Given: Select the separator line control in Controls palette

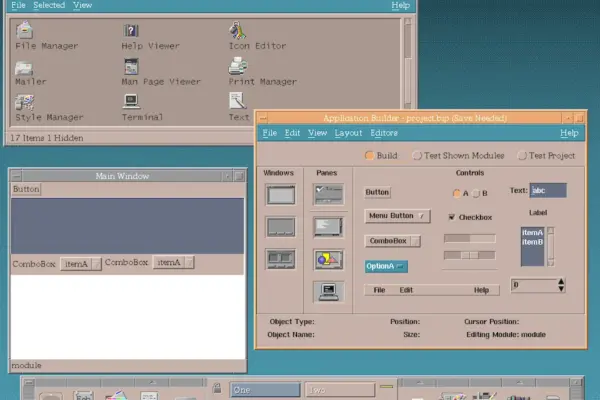Looking at the screenshot, I should [x=470, y=269].
